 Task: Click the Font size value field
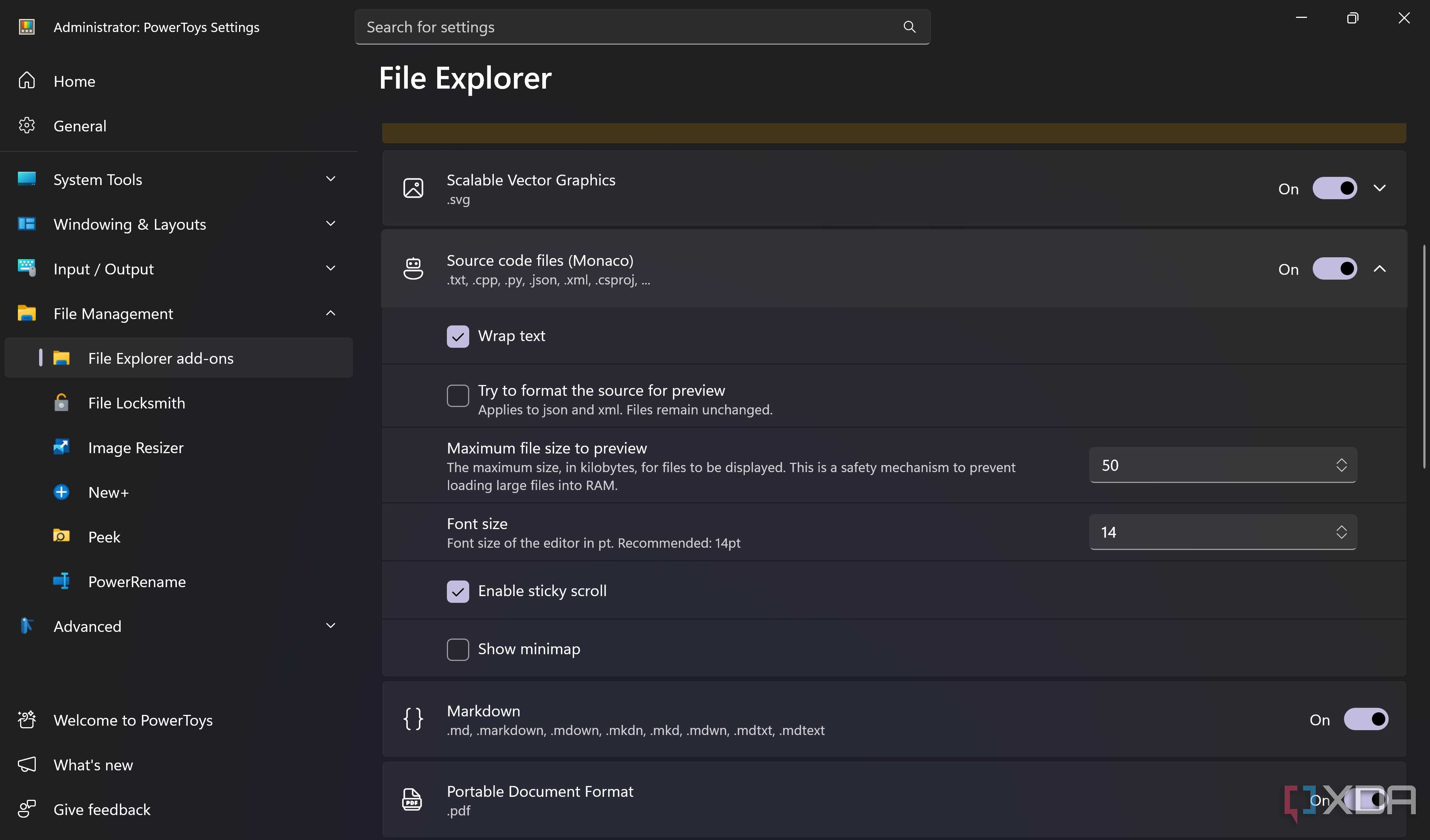click(x=1222, y=532)
